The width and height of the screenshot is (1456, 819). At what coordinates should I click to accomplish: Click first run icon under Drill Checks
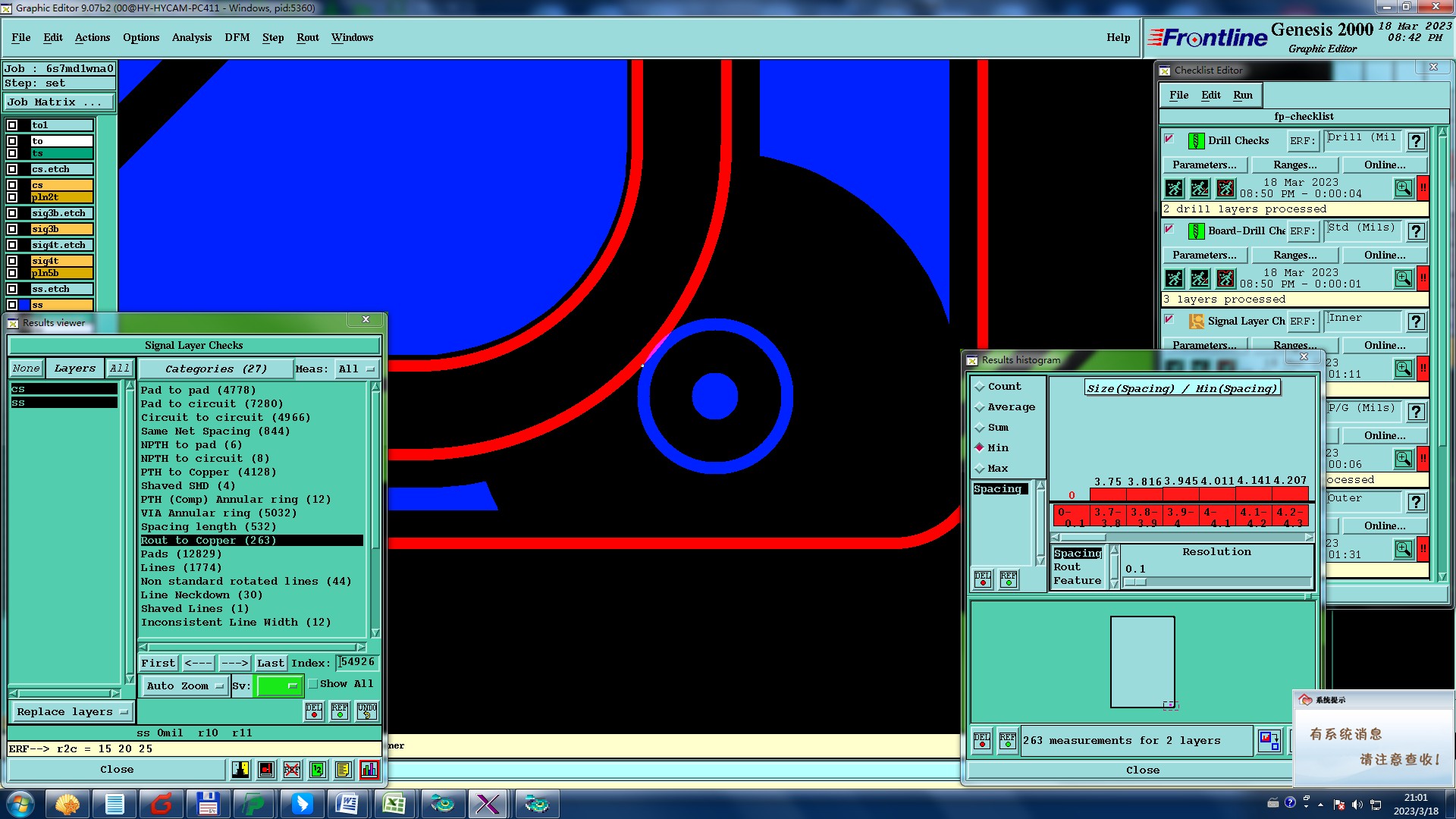click(1174, 188)
